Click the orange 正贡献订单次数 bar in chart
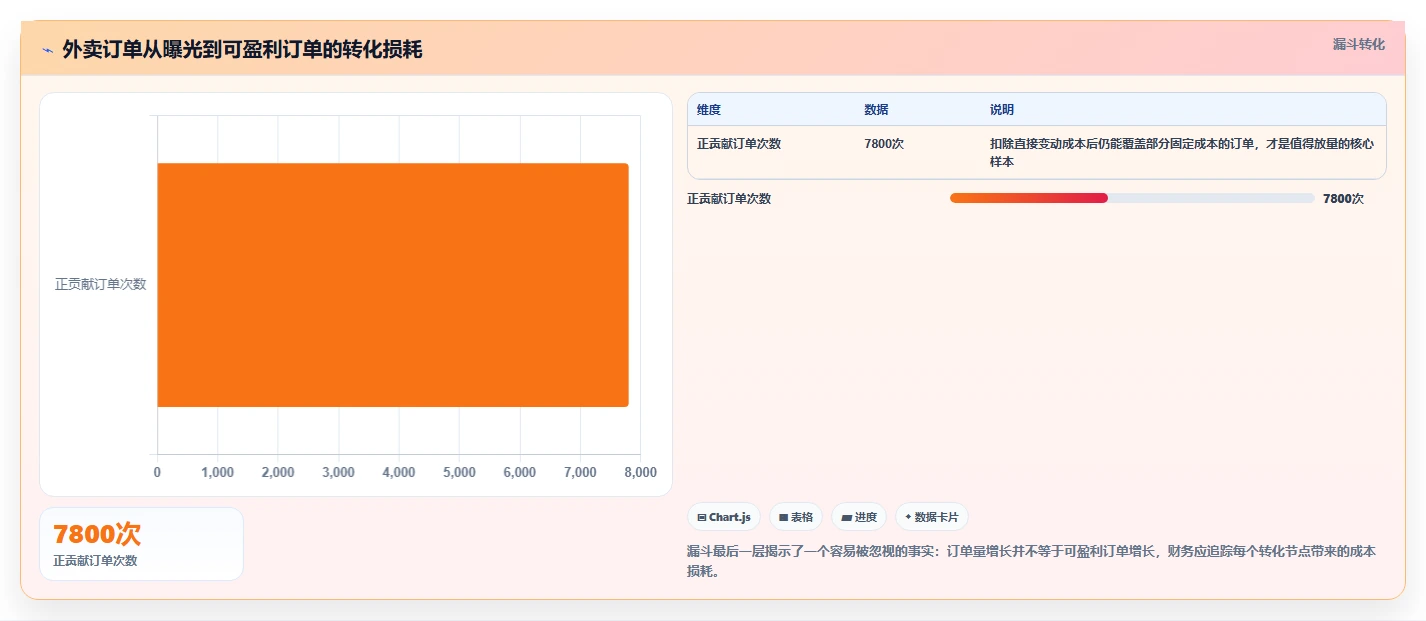The height and width of the screenshot is (621, 1426). (x=393, y=285)
